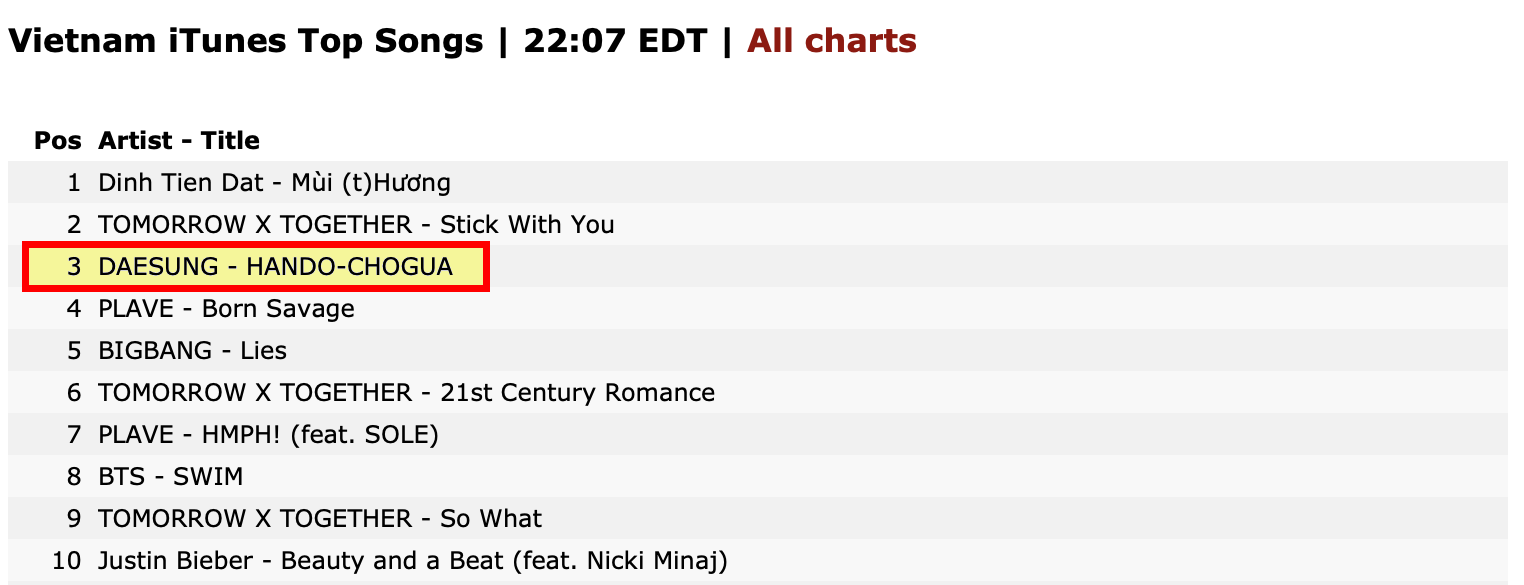1524x585 pixels.
Task: Select the "Stick With You" song entry
Action: (x=356, y=225)
